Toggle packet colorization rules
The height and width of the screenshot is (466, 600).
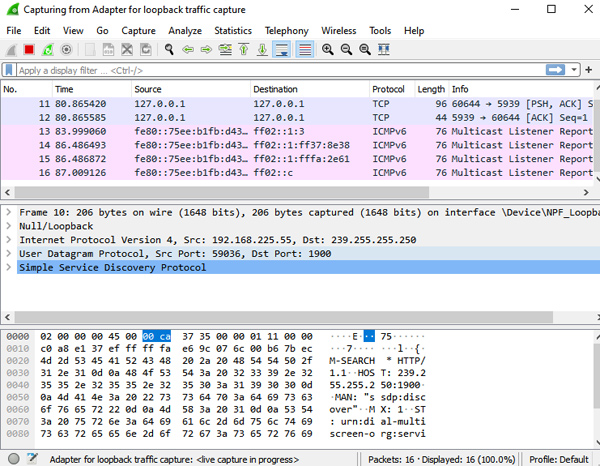point(305,50)
